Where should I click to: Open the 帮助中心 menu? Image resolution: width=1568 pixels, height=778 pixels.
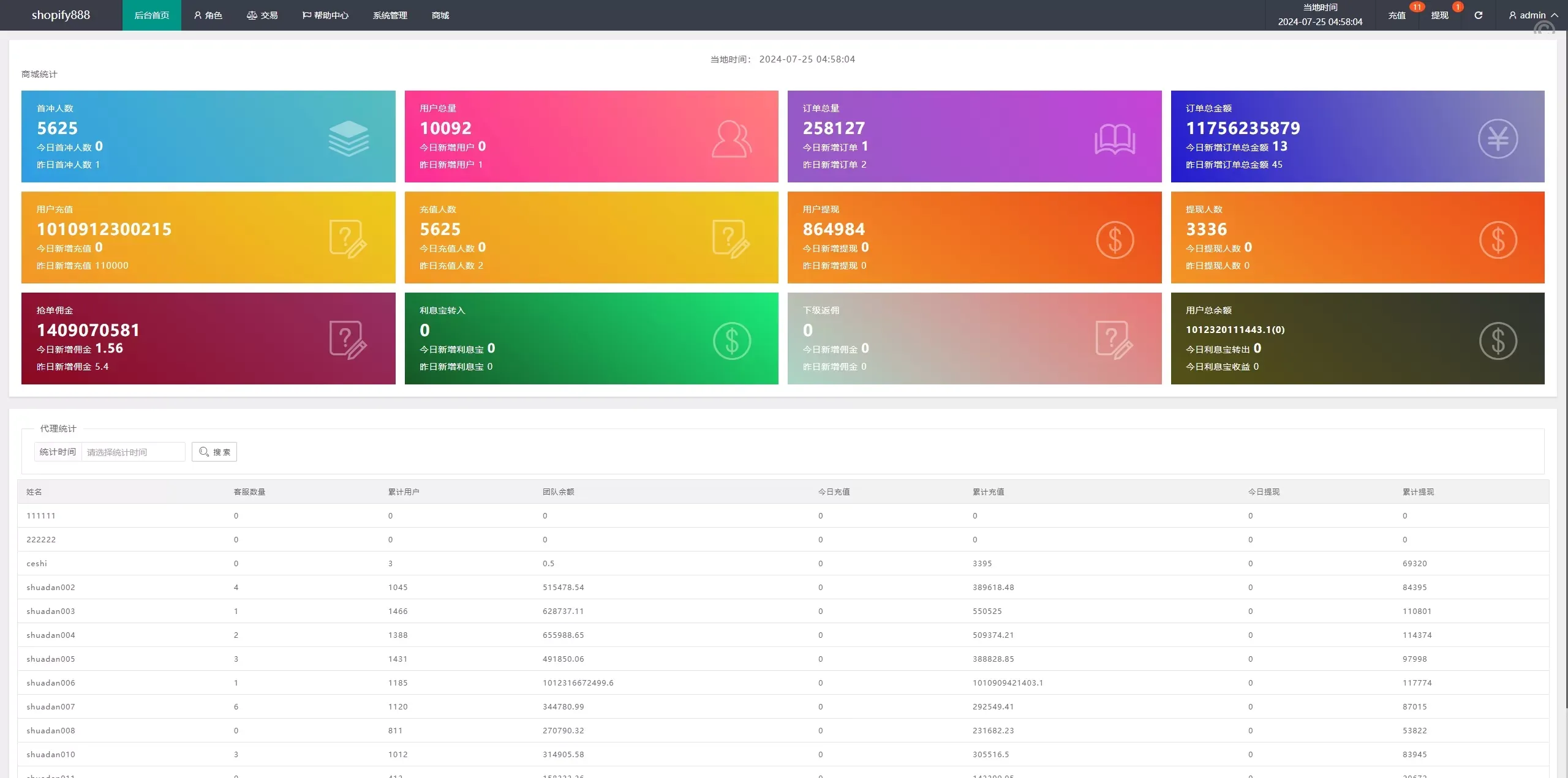pyautogui.click(x=325, y=15)
